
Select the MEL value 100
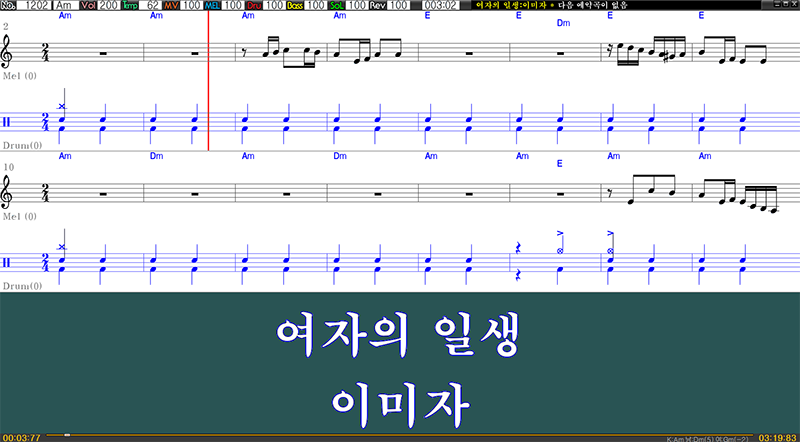(x=233, y=5)
